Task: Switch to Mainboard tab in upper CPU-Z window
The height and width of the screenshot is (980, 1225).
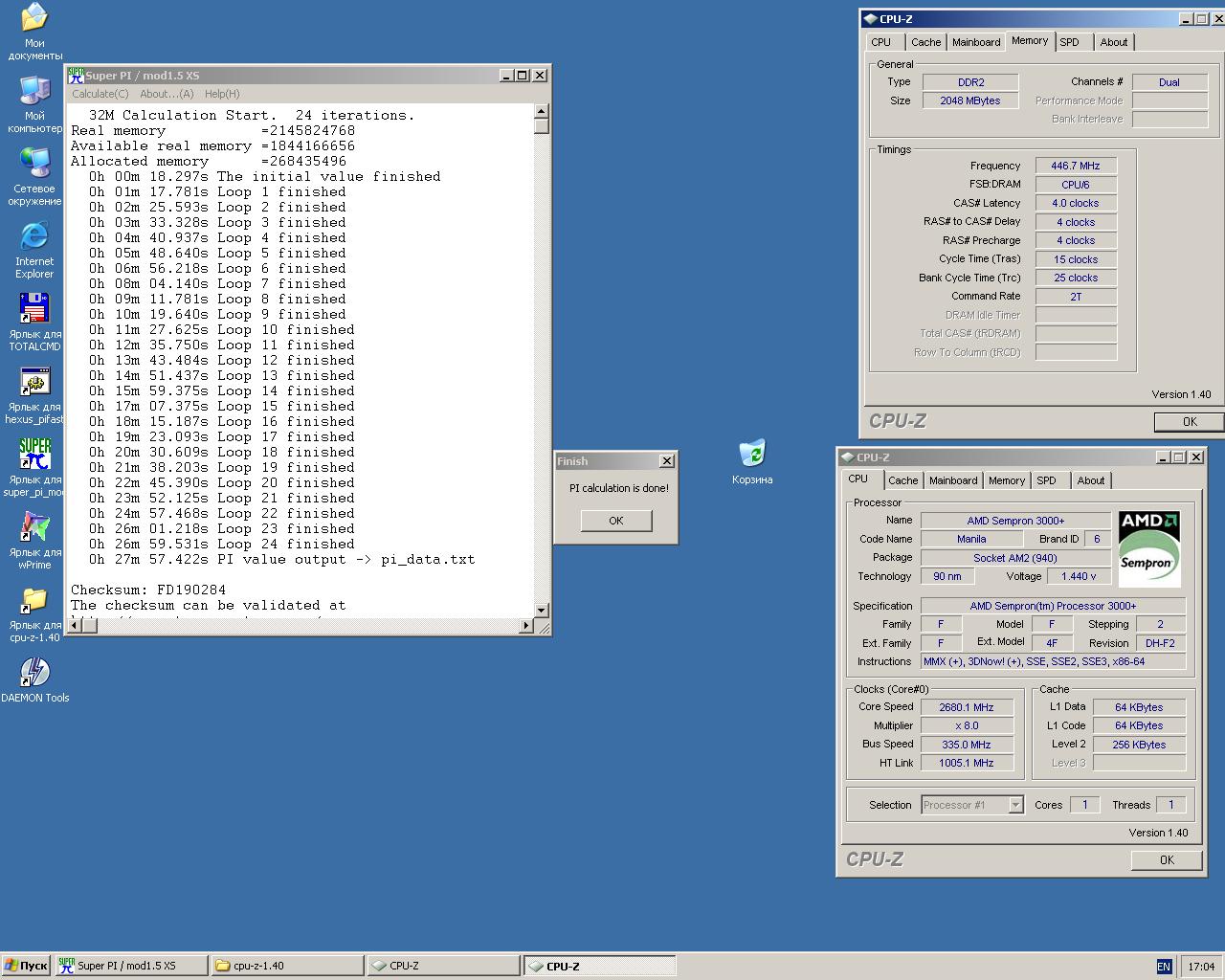Action: (x=976, y=42)
